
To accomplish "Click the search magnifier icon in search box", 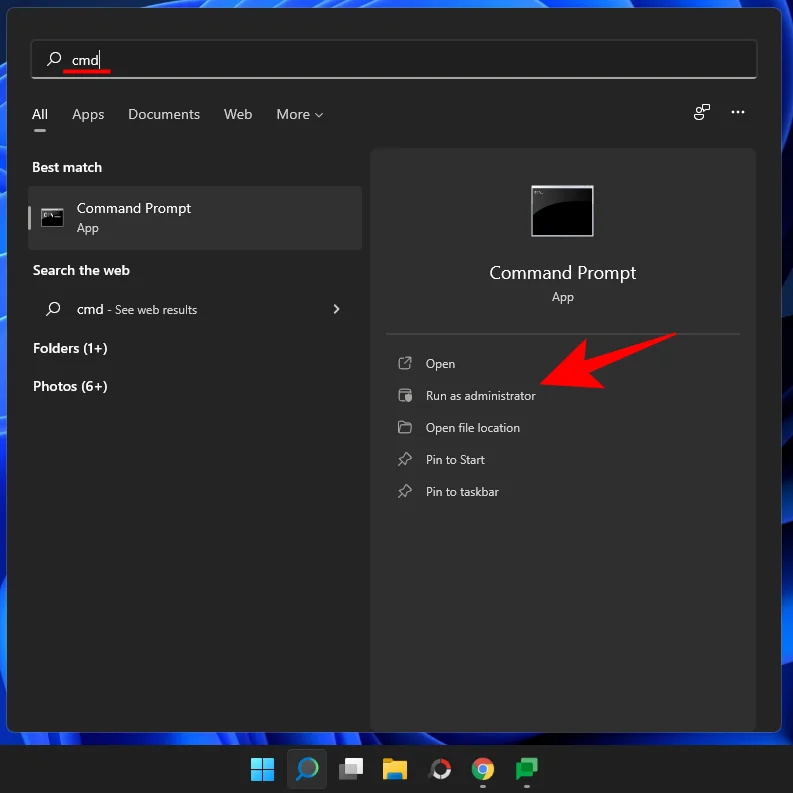I will [54, 59].
